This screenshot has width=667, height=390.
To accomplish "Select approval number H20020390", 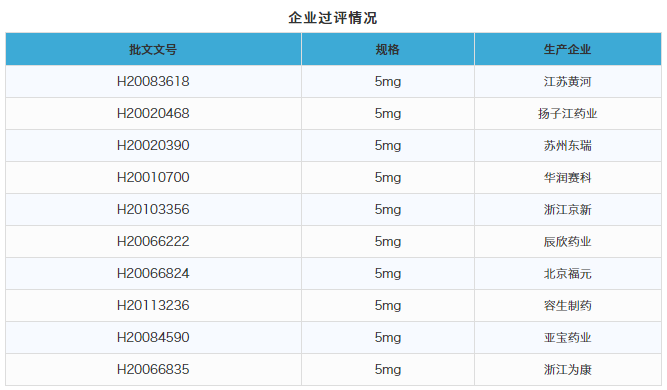I will [x=153, y=145].
